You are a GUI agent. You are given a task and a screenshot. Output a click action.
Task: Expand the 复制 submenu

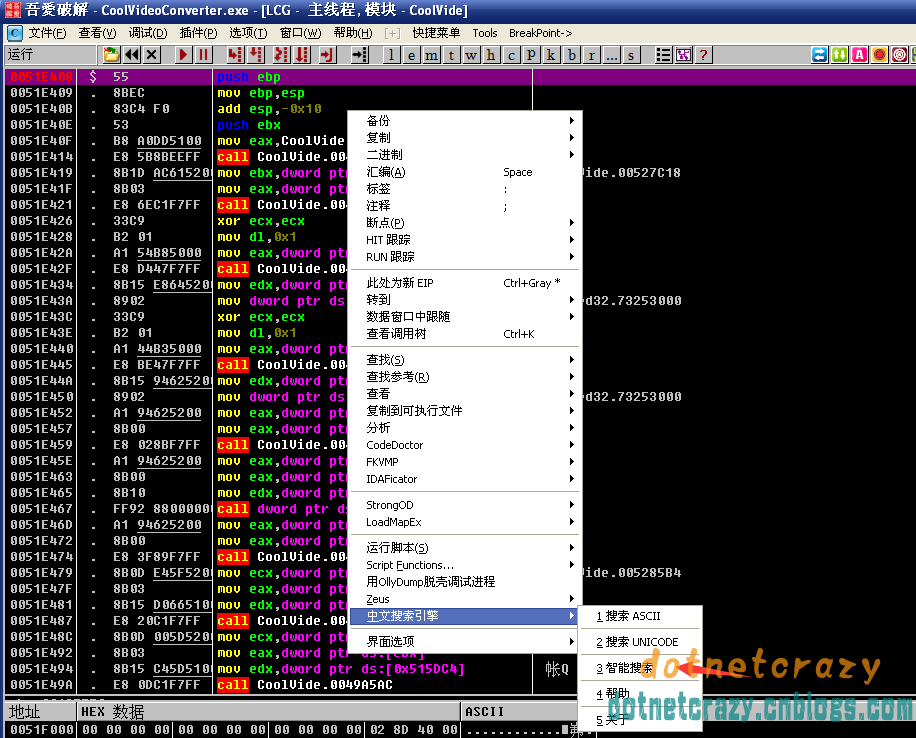click(465, 138)
